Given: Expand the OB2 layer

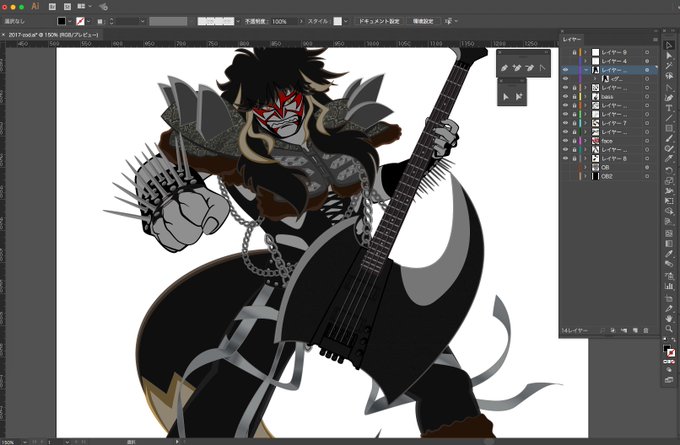Looking at the screenshot, I should point(585,177).
